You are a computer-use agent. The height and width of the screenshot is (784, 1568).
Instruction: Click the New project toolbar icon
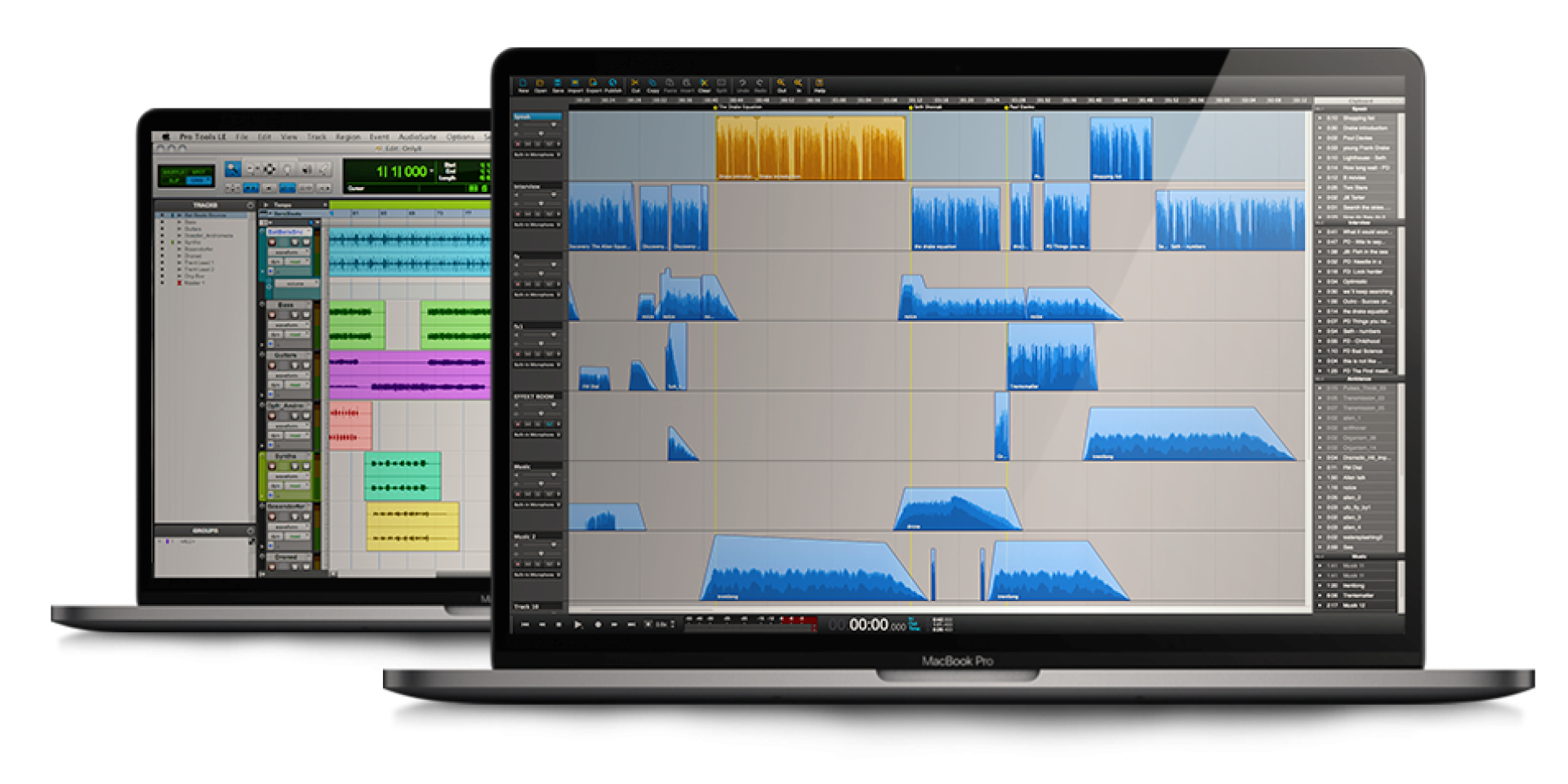pyautogui.click(x=523, y=84)
